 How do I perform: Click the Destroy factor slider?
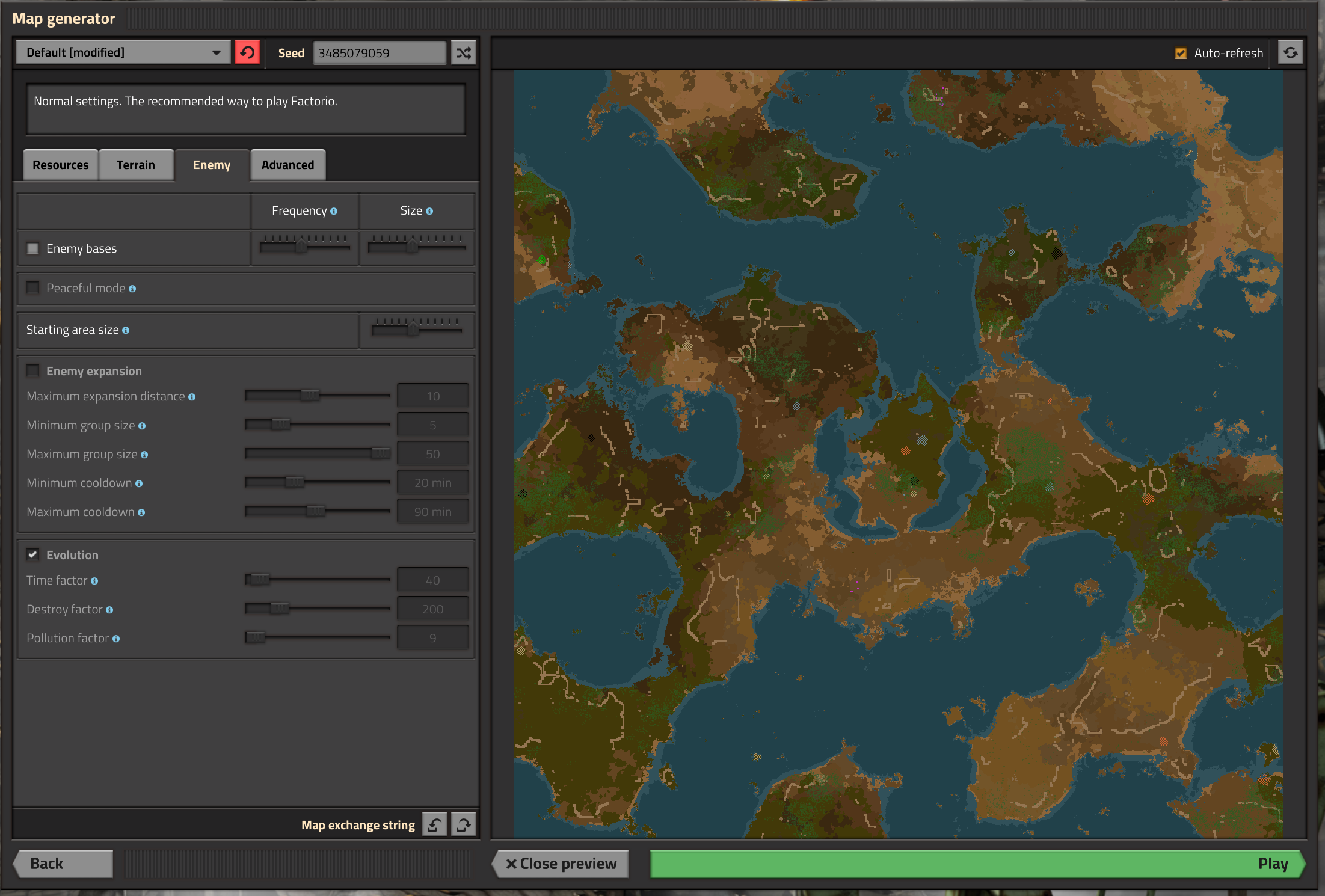tap(317, 609)
